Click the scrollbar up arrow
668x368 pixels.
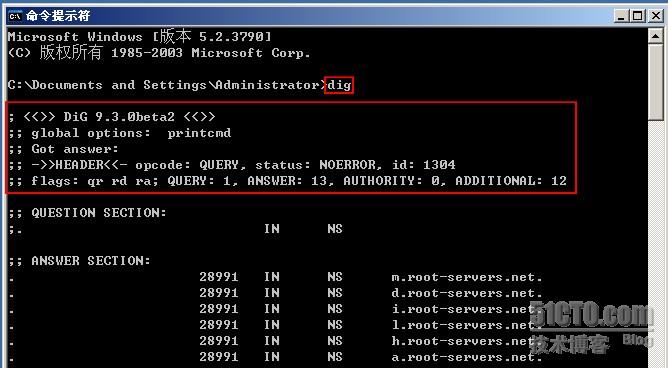tap(656, 37)
